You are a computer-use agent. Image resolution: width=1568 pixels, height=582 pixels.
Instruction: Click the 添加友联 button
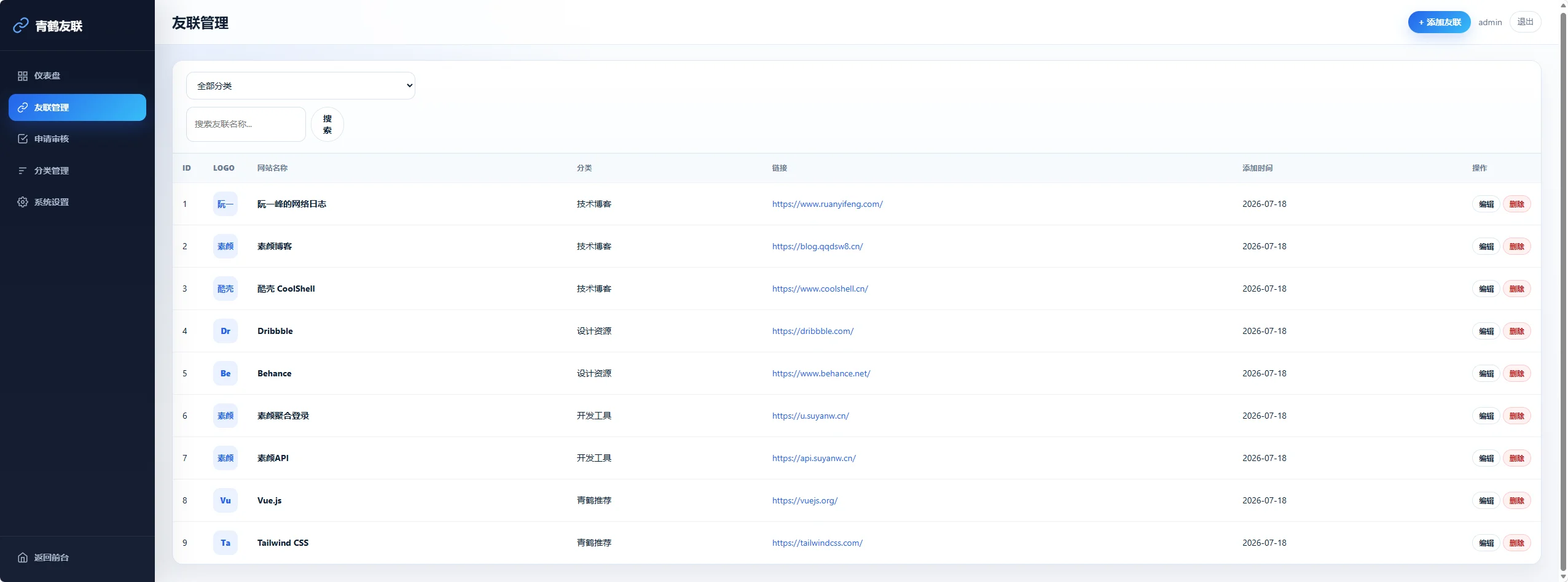pos(1439,22)
